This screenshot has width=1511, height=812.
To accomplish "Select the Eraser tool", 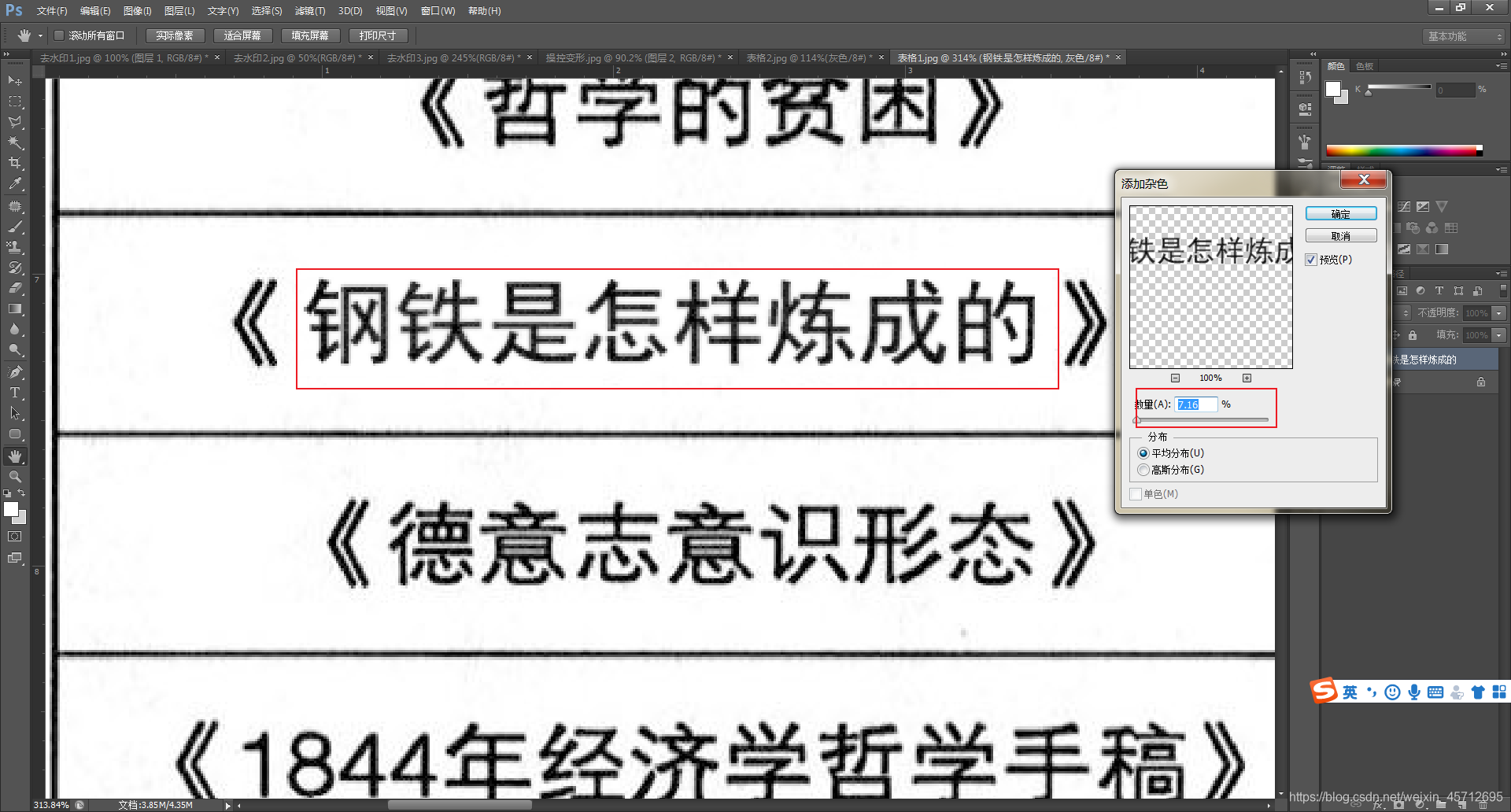I will [x=14, y=288].
